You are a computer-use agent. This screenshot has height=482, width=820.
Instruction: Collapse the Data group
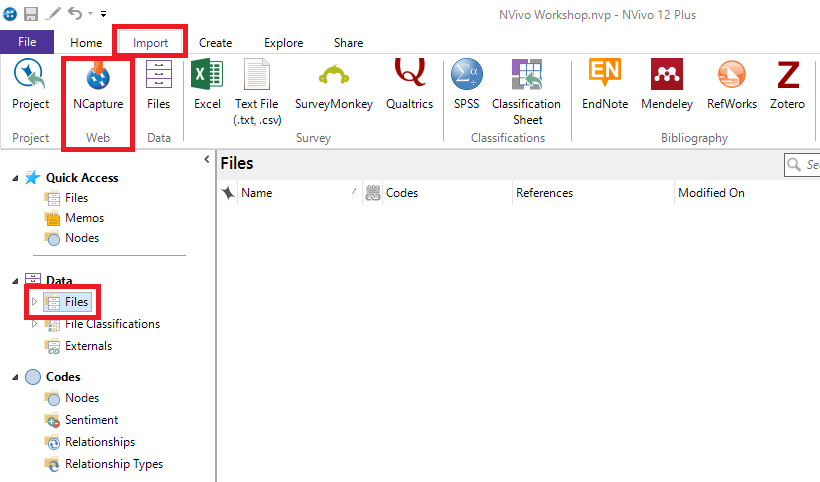click(x=15, y=281)
